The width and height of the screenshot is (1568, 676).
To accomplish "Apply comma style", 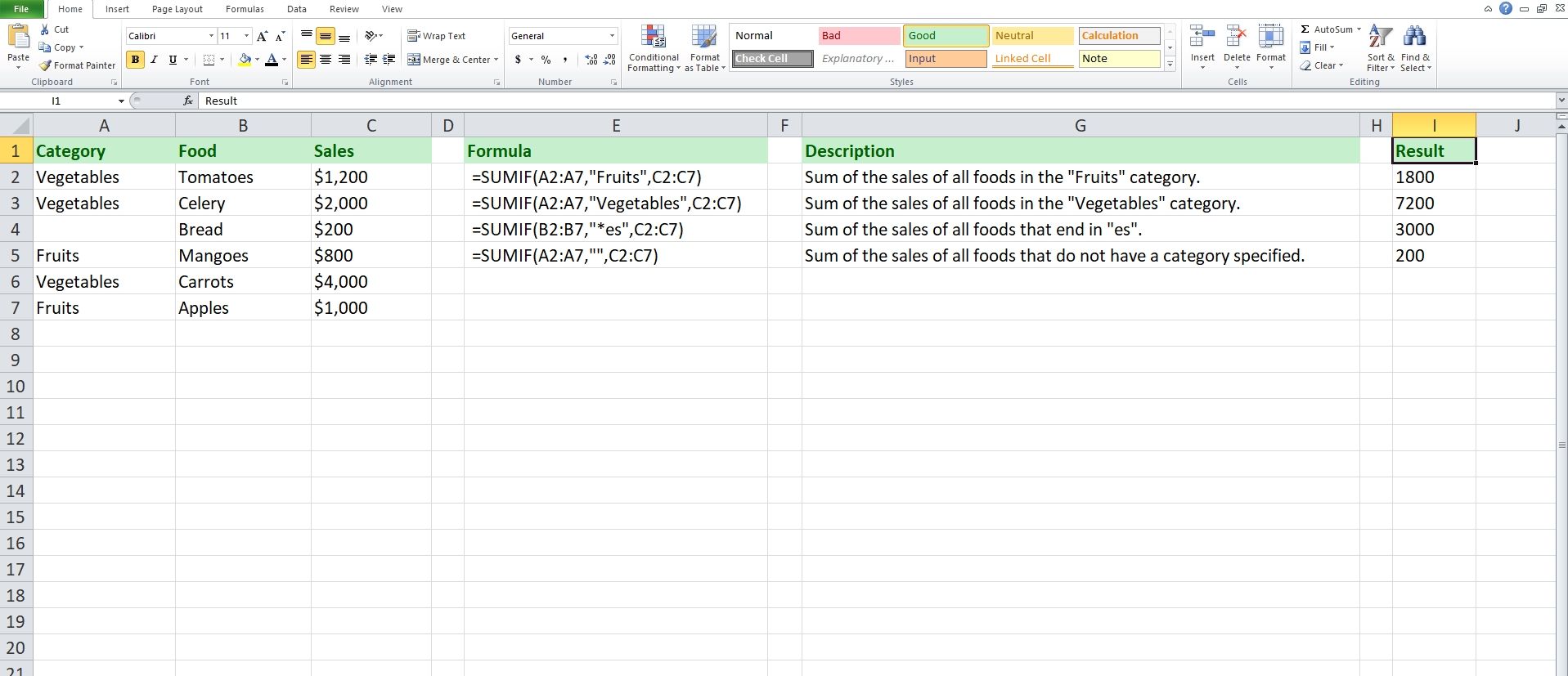I will coord(564,60).
